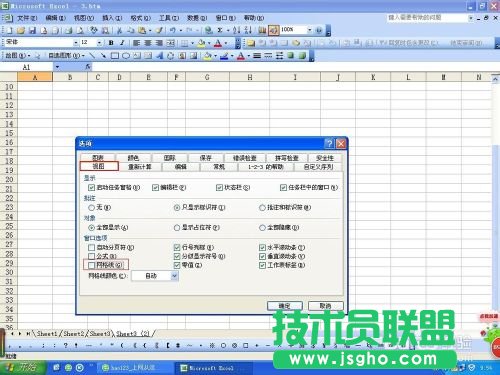The image size is (500, 375).
Task: Select the Oval drawing tool
Action: [x=126, y=56]
